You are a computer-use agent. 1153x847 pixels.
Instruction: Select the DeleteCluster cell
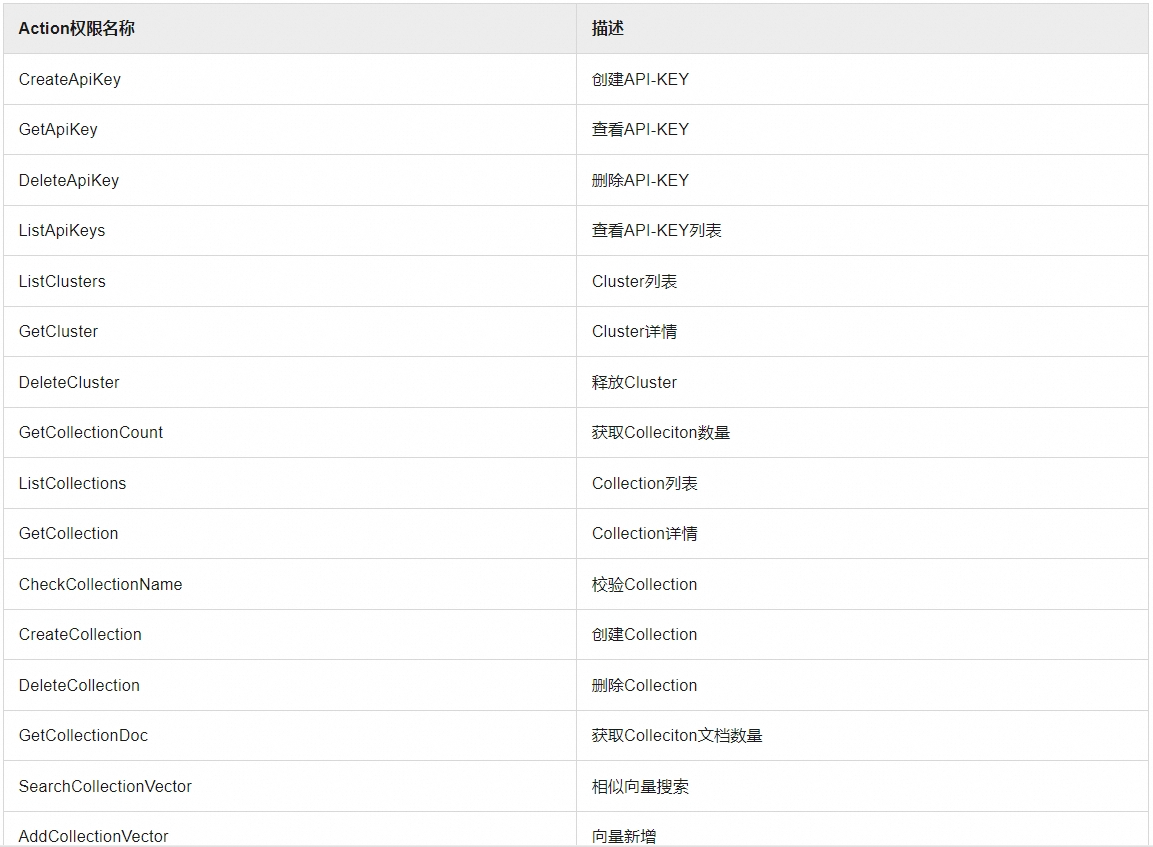coord(69,382)
